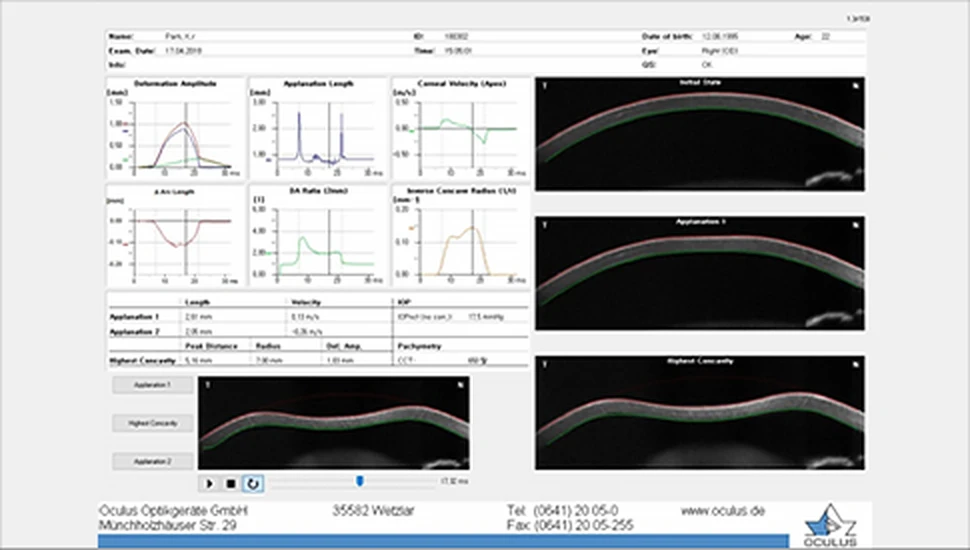Select the Exam. Date value
970x550 pixels.
click(x=183, y=51)
